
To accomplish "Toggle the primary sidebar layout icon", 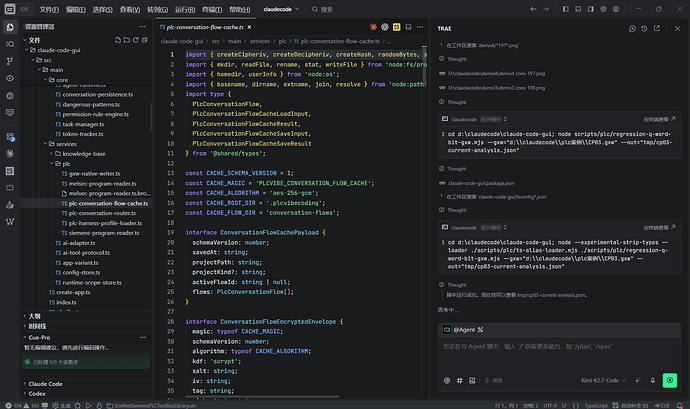I will pos(565,9).
